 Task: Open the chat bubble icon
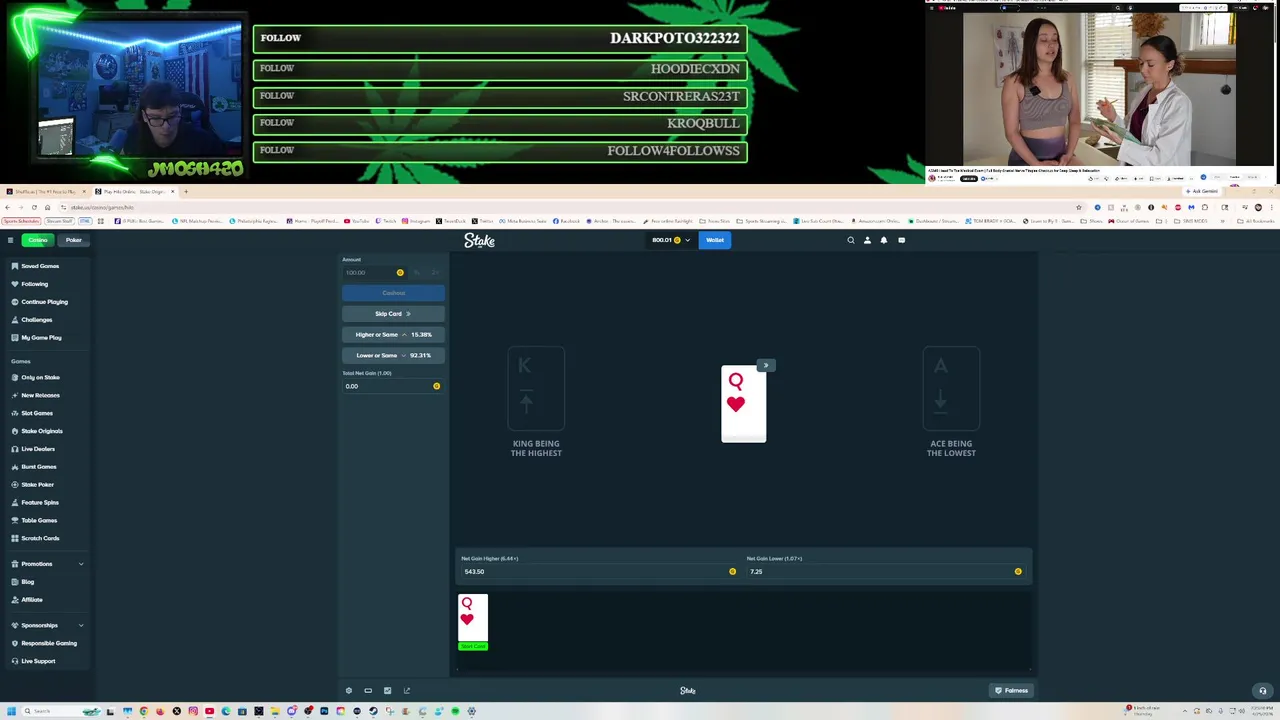click(x=901, y=240)
